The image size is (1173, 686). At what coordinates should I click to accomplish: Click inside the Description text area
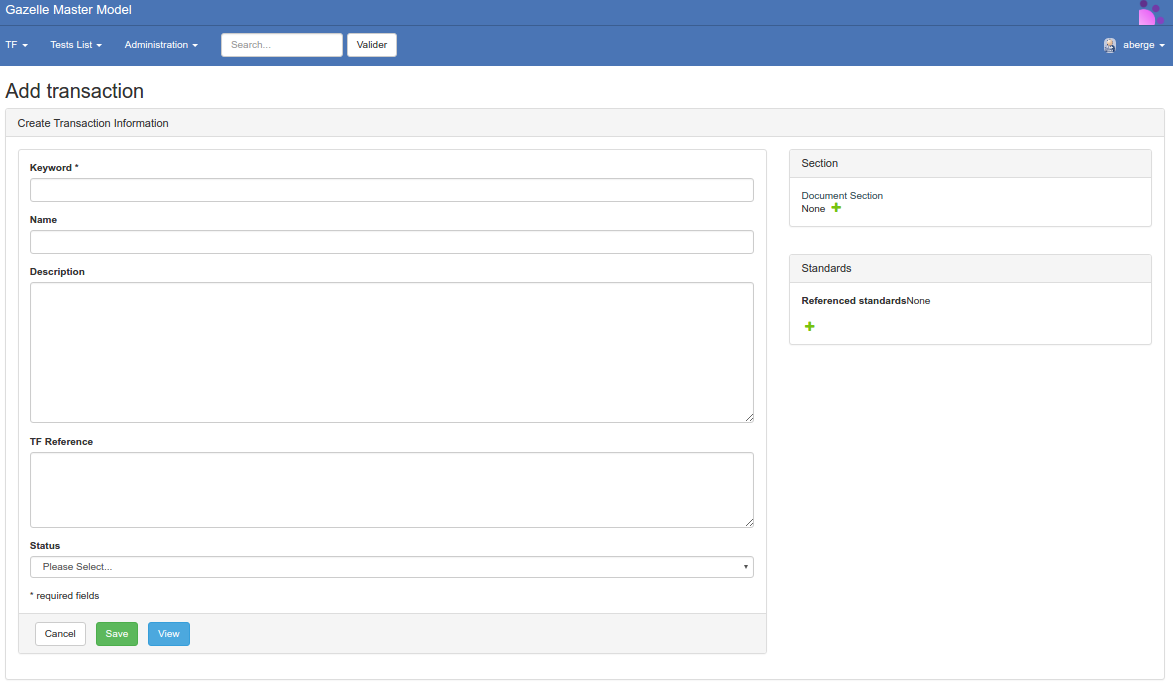pyautogui.click(x=391, y=352)
